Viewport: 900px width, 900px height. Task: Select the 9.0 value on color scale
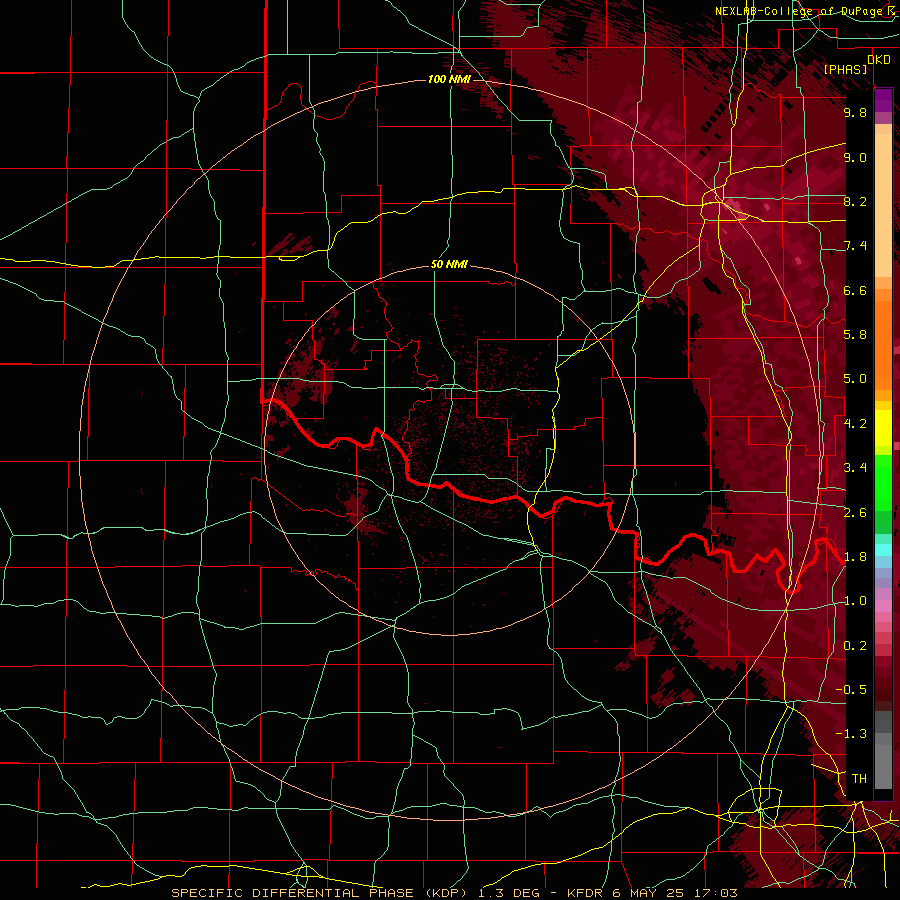point(855,158)
